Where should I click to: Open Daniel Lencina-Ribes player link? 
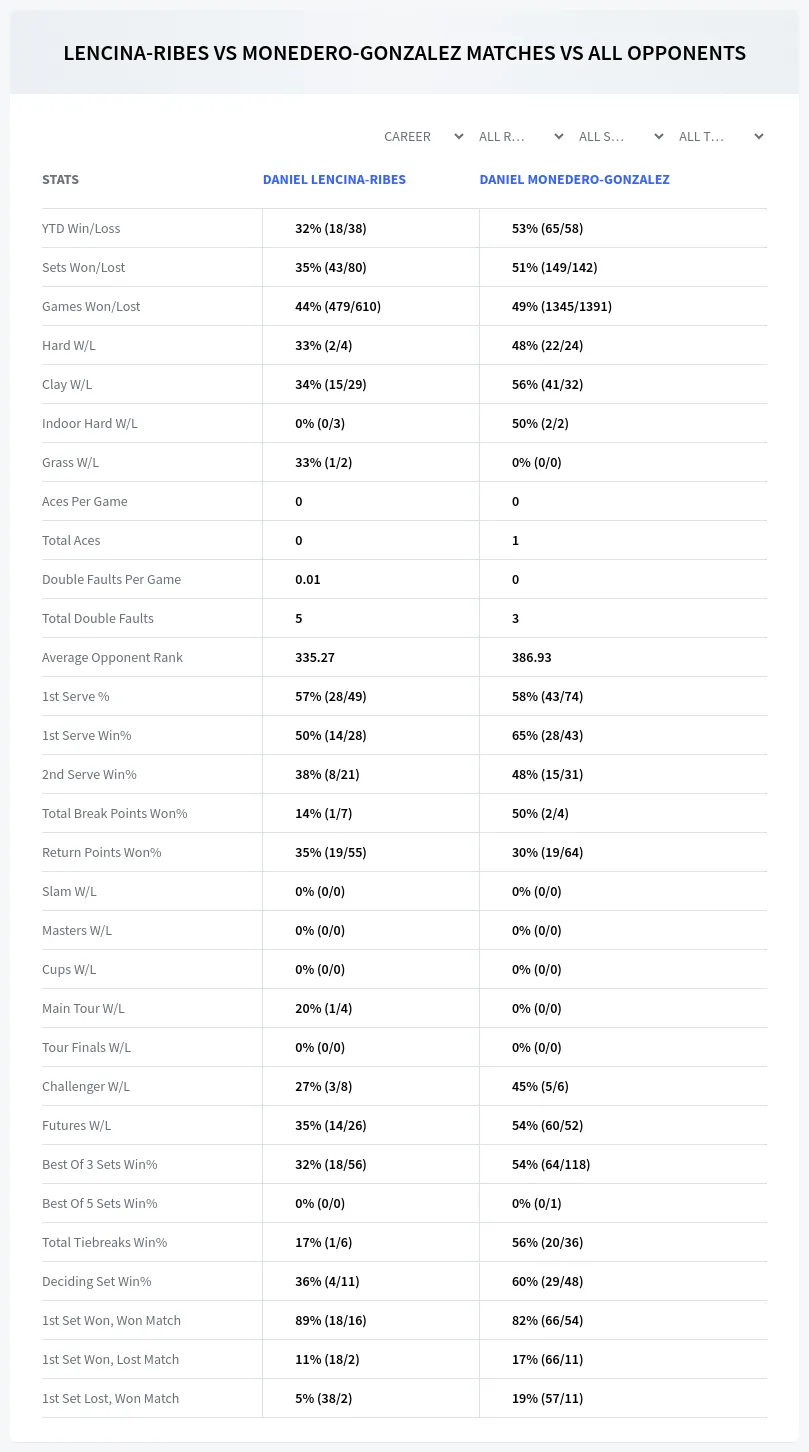pos(334,180)
